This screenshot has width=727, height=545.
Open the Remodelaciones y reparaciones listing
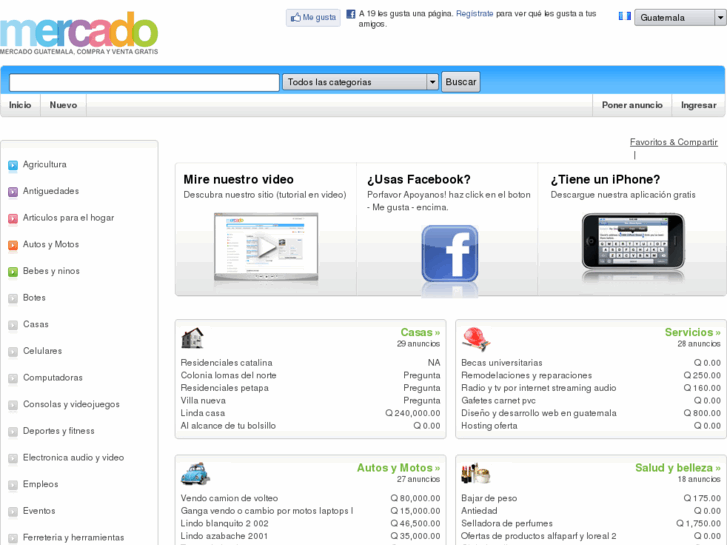point(526,375)
